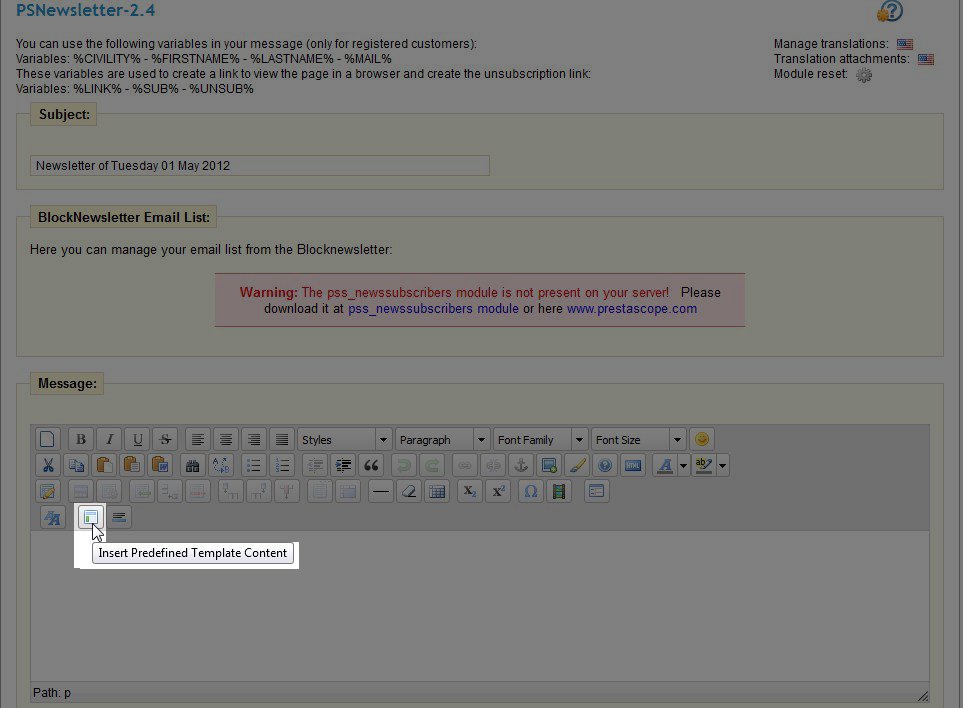Click the subscript button
This screenshot has height=708, width=963.
pos(469,491)
